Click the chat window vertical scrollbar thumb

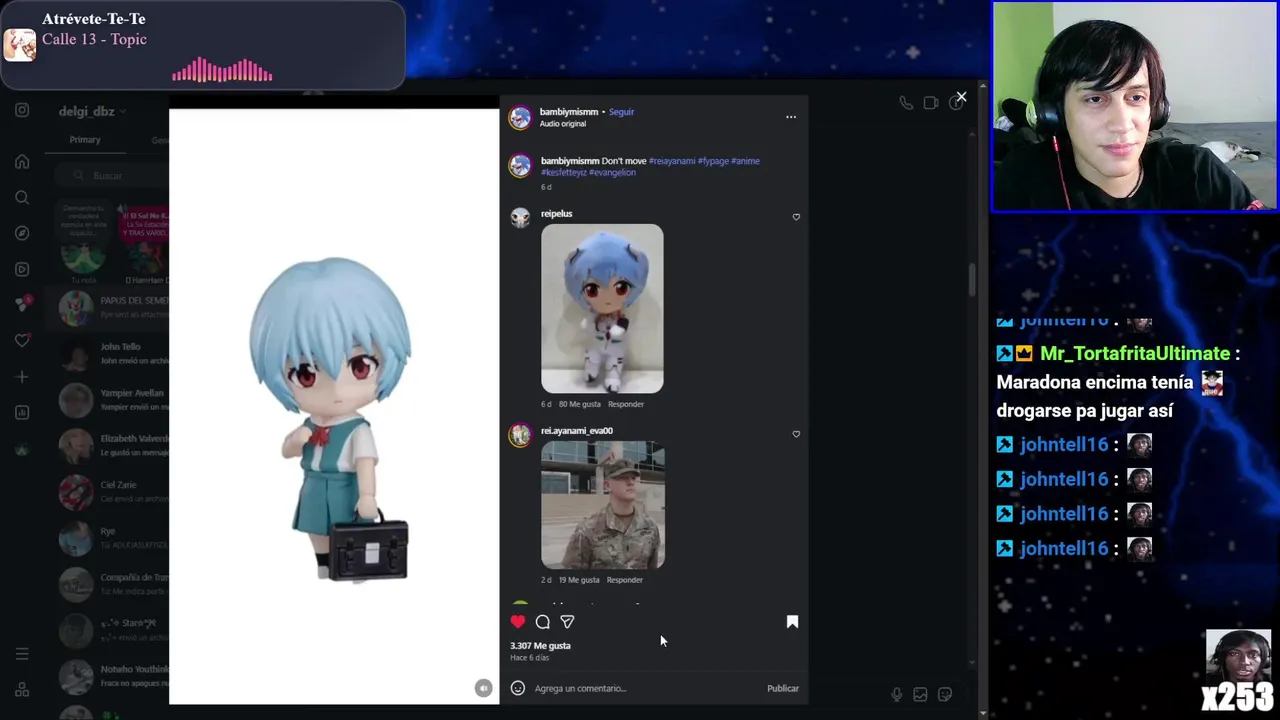pos(972,280)
